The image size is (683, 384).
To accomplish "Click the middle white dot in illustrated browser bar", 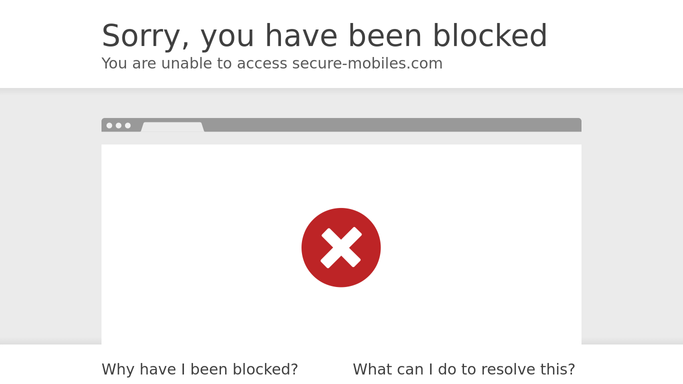I will 118,125.
